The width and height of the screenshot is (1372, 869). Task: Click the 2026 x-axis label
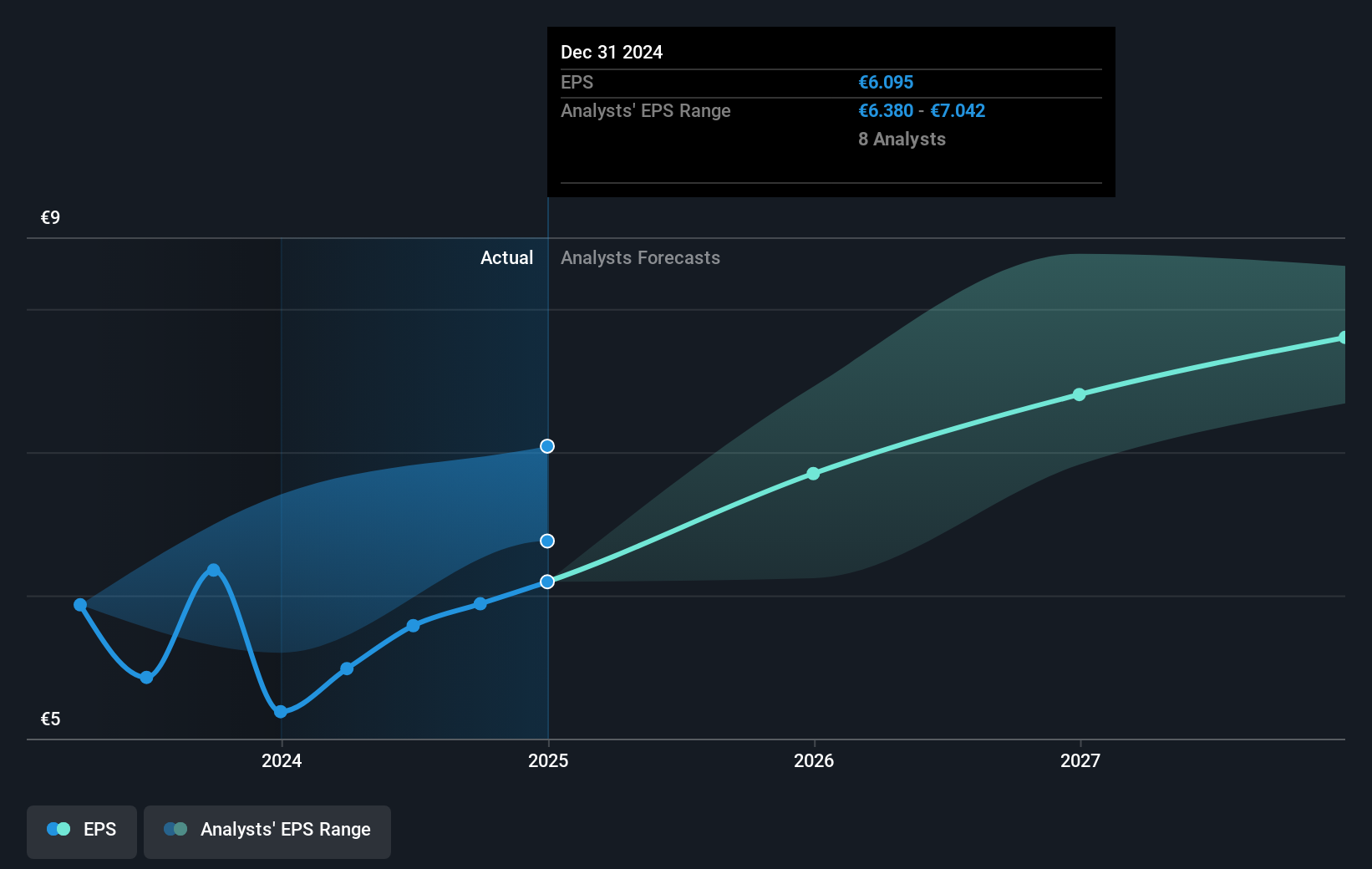pyautogui.click(x=814, y=760)
